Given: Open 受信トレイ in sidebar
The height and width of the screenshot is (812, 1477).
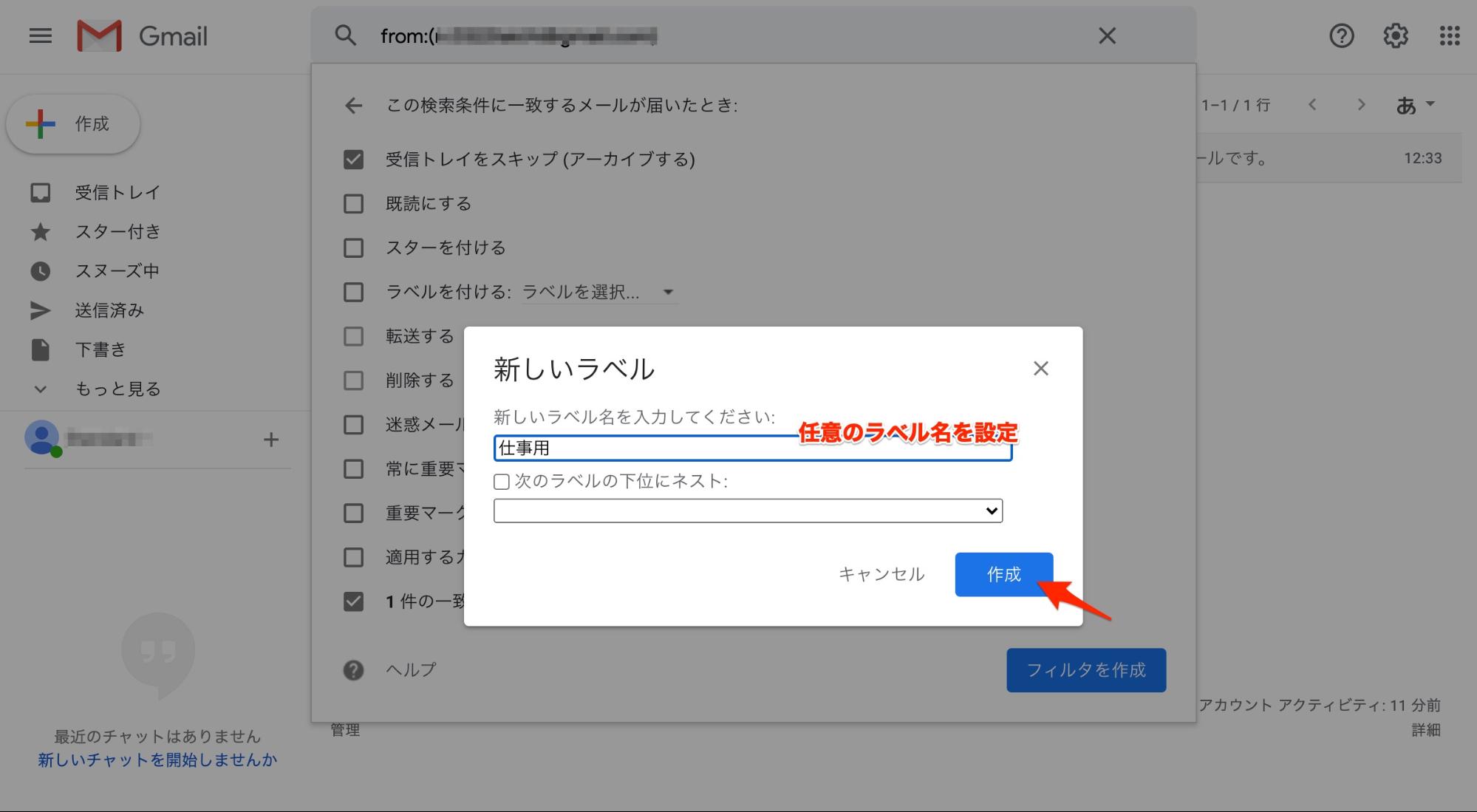Looking at the screenshot, I should tap(117, 193).
